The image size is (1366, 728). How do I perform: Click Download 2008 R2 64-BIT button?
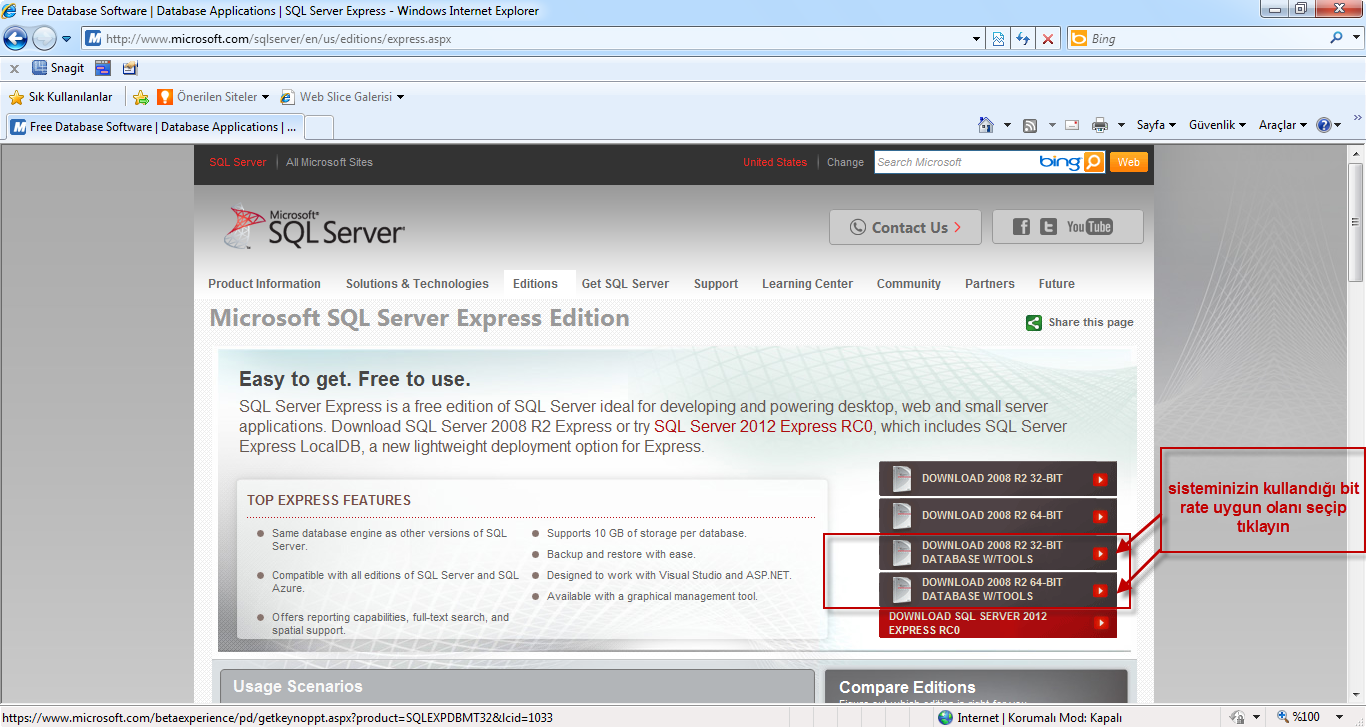click(998, 516)
